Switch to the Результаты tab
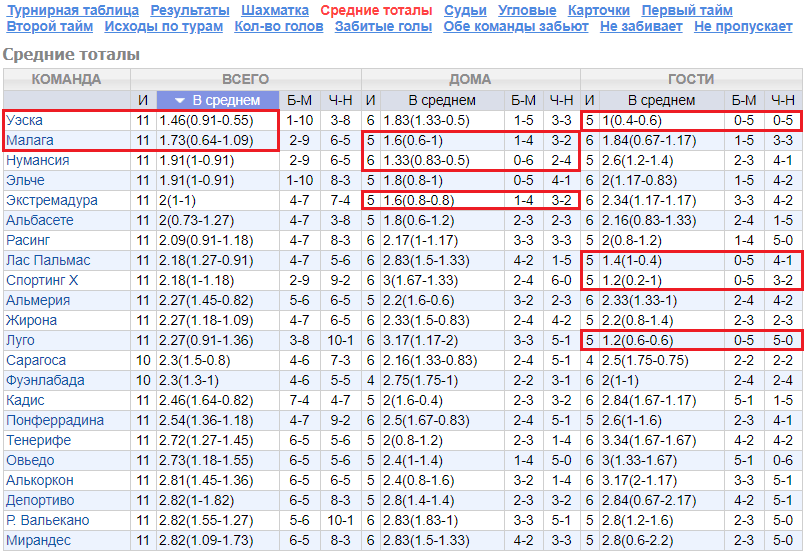This screenshot has height=553, width=807. tap(190, 10)
